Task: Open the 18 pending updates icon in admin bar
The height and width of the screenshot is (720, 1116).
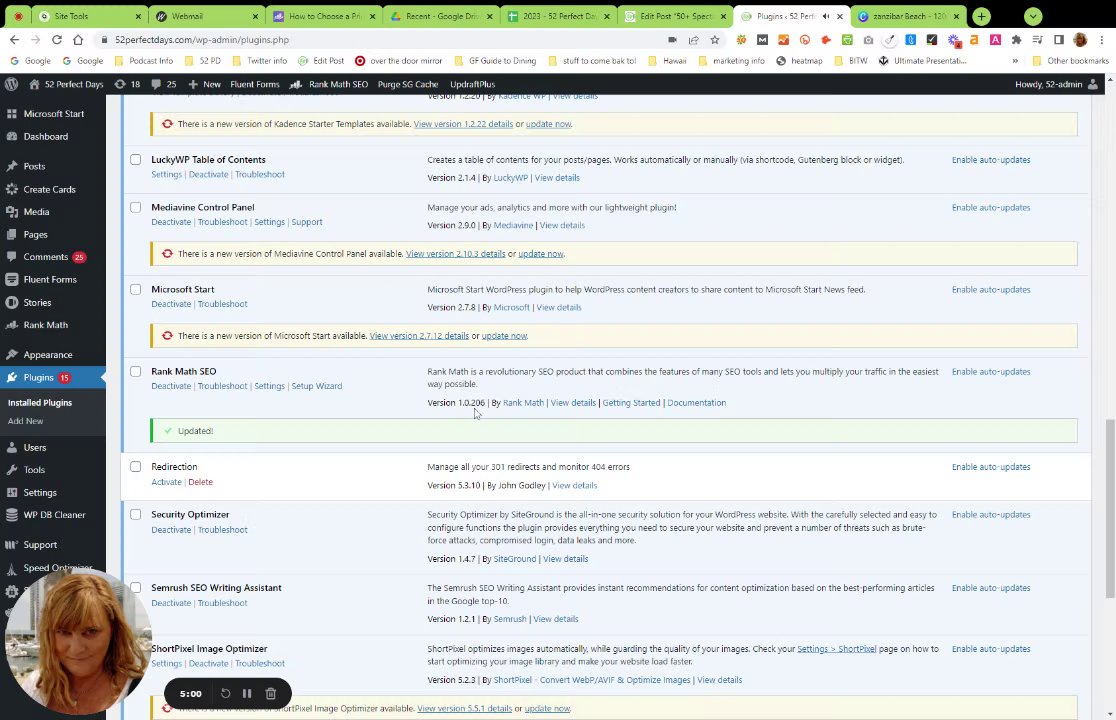Action: tap(127, 84)
